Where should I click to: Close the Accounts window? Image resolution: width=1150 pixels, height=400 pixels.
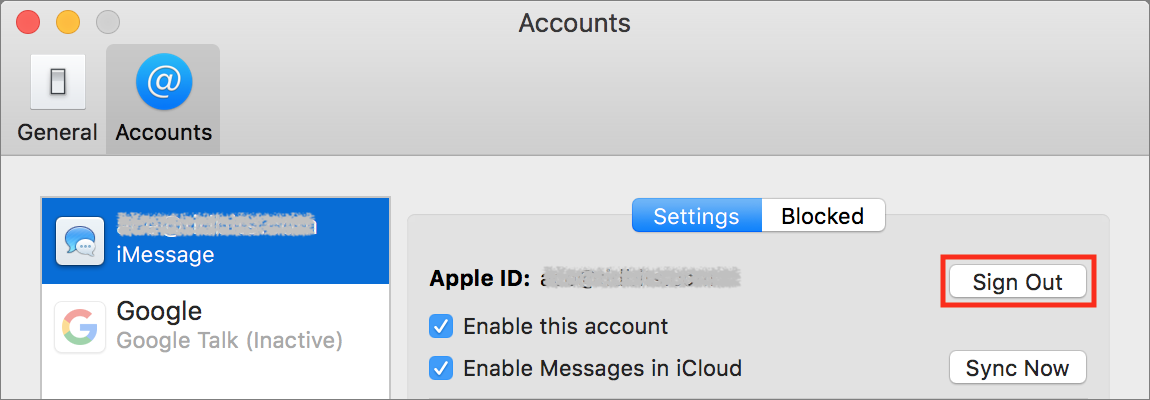pyautogui.click(x=28, y=22)
